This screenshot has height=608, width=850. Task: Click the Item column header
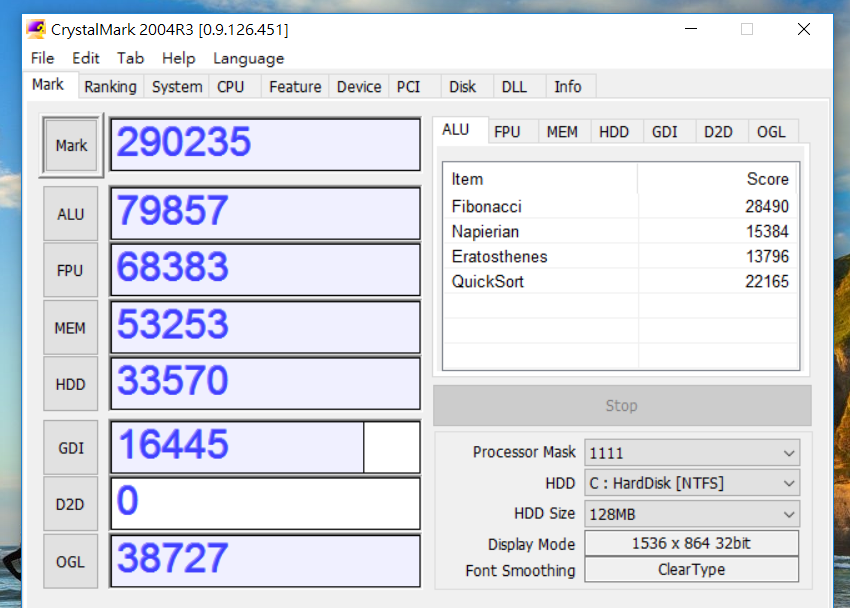tap(540, 179)
